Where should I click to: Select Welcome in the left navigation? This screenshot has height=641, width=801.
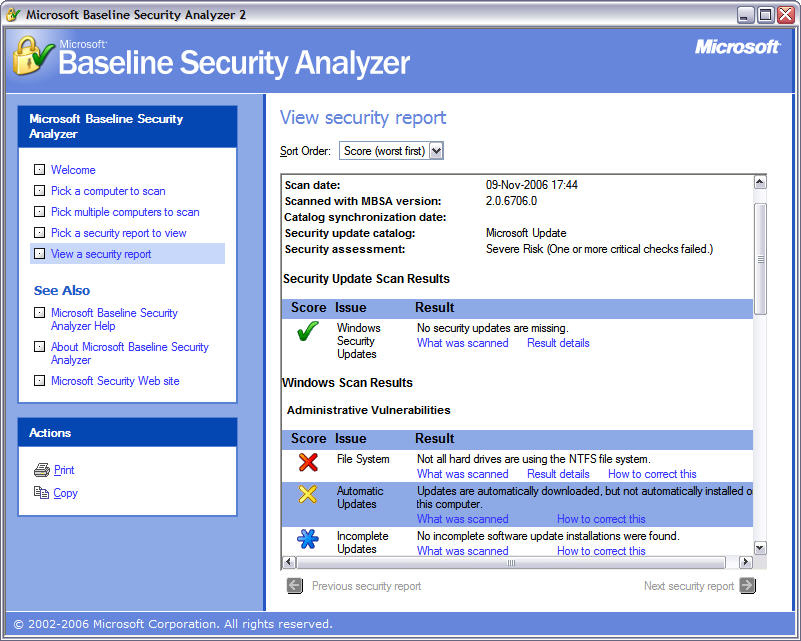pyautogui.click(x=73, y=170)
